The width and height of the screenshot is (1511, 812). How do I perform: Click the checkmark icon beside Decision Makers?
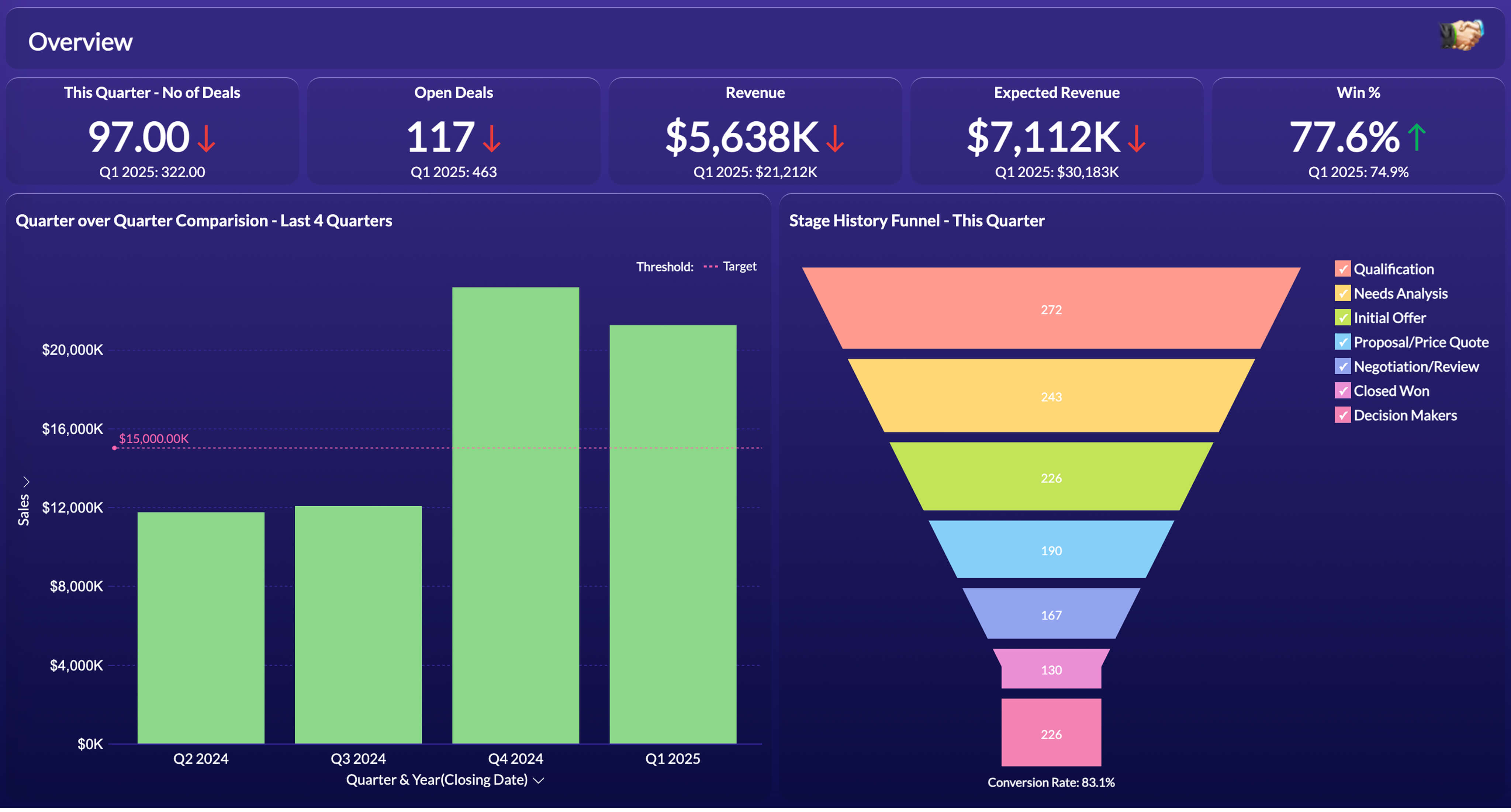(1343, 415)
